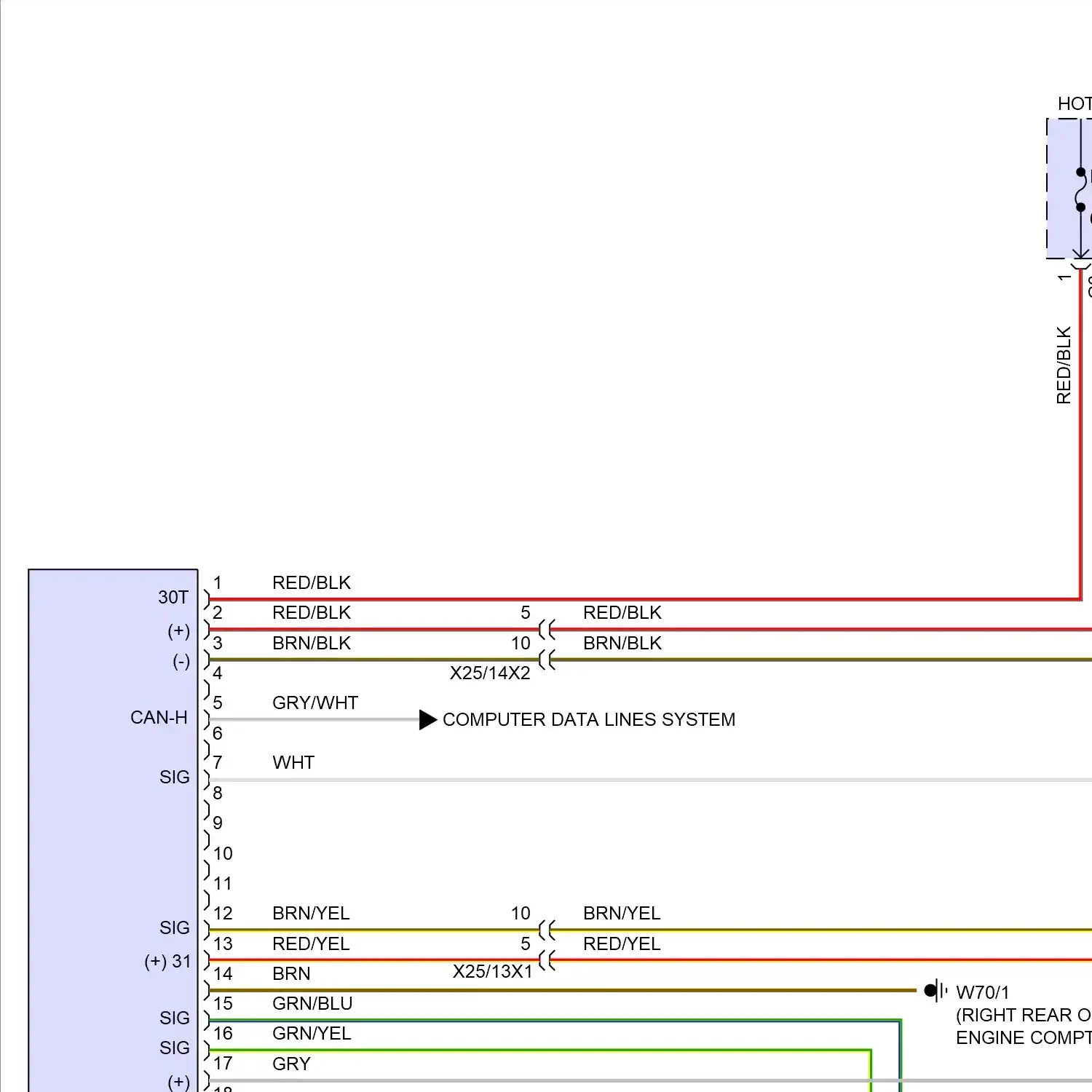Click BRN/YEL label next to pin 12

[x=311, y=914]
